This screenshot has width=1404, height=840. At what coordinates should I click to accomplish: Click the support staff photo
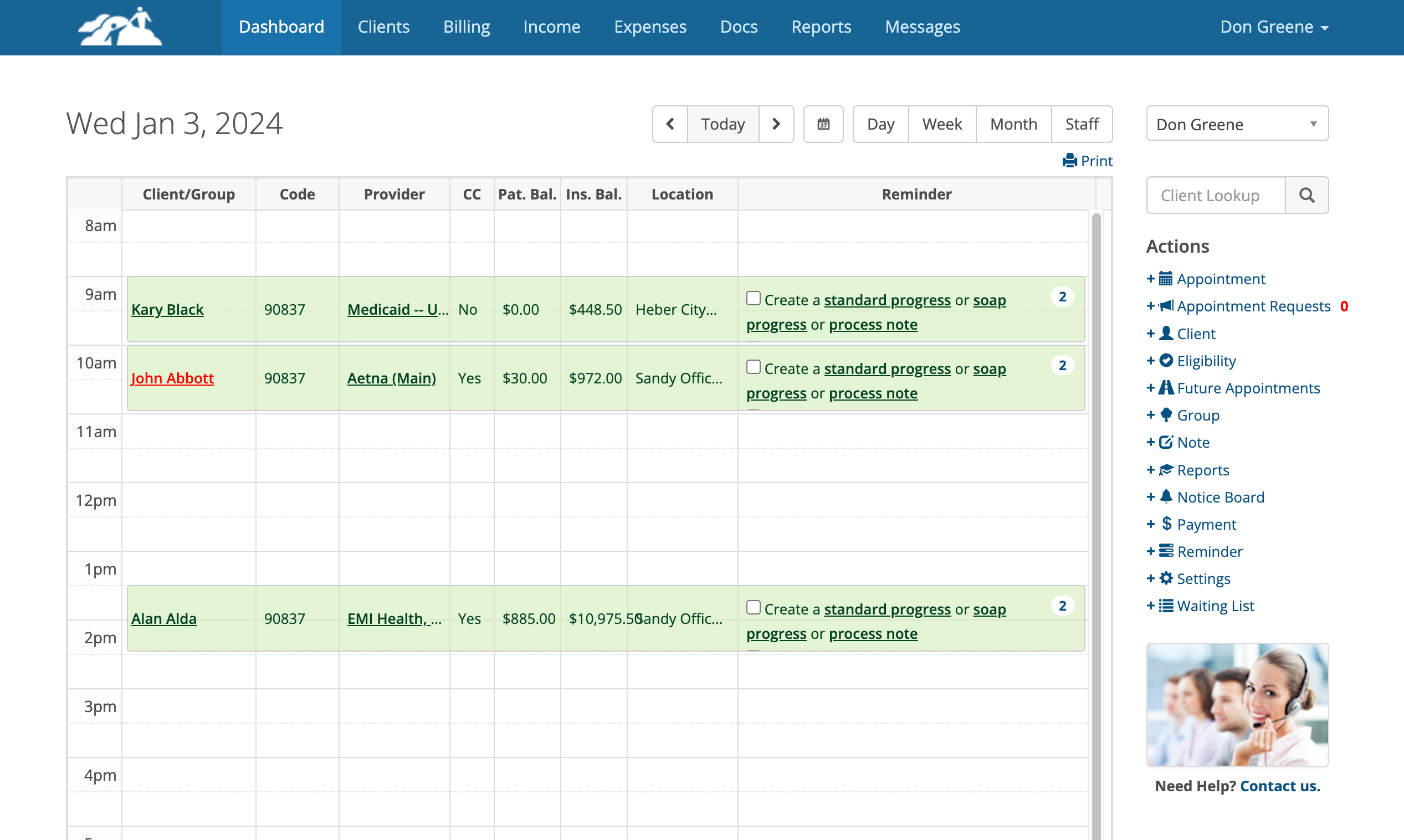(1237, 705)
